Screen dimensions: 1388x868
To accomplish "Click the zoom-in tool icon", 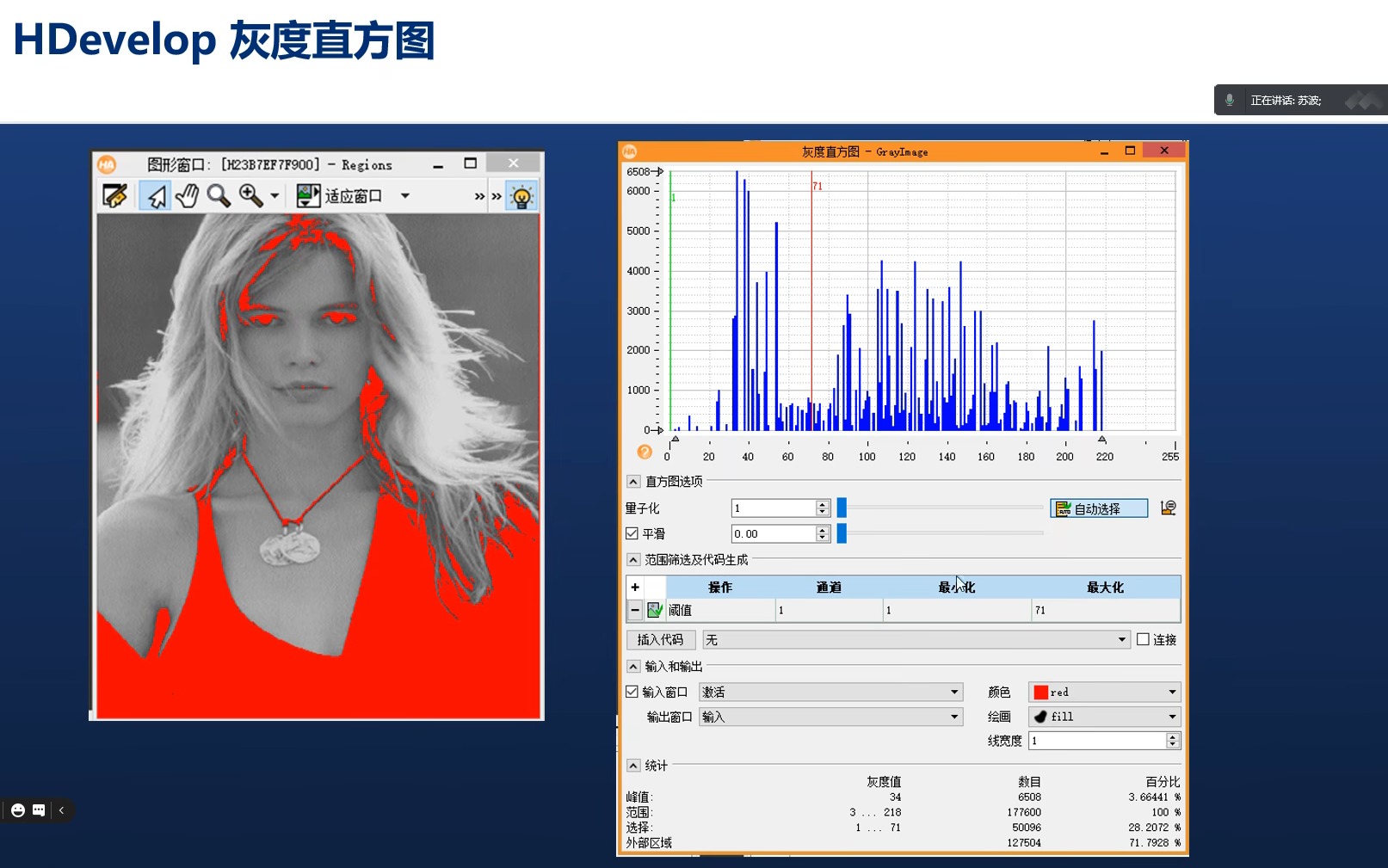I will [x=249, y=195].
